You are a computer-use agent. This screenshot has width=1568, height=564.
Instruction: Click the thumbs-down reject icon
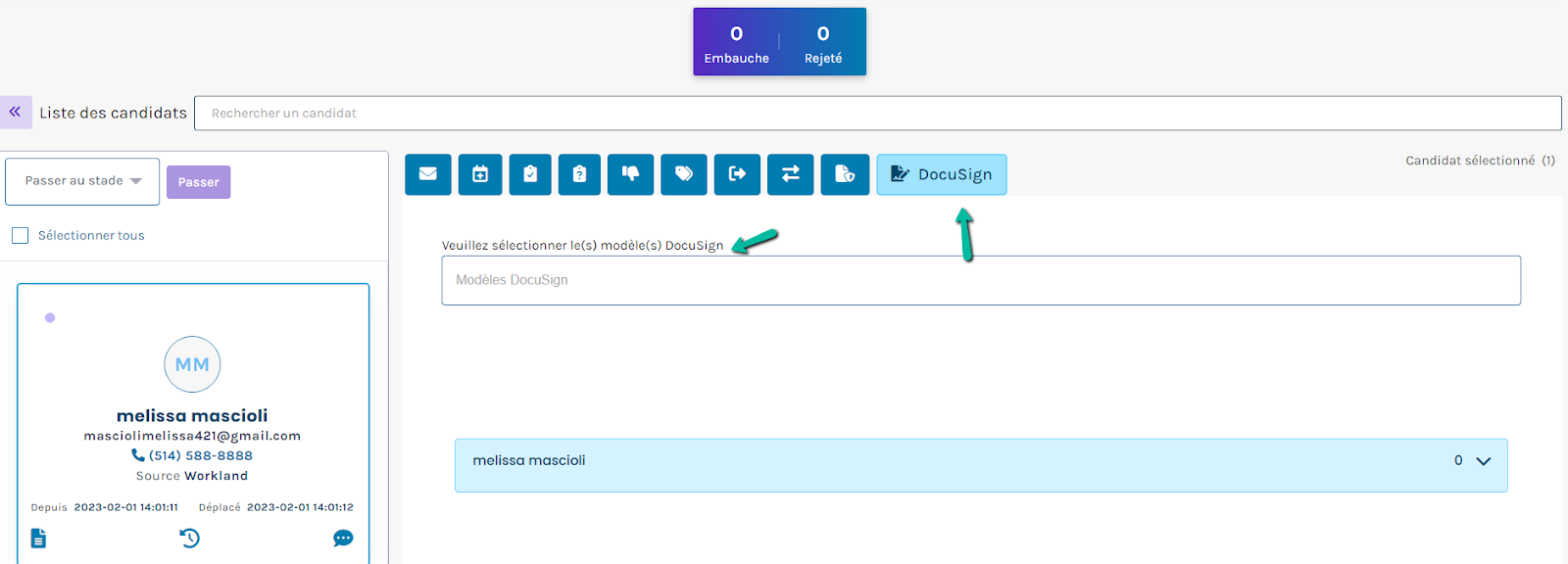pyautogui.click(x=630, y=174)
